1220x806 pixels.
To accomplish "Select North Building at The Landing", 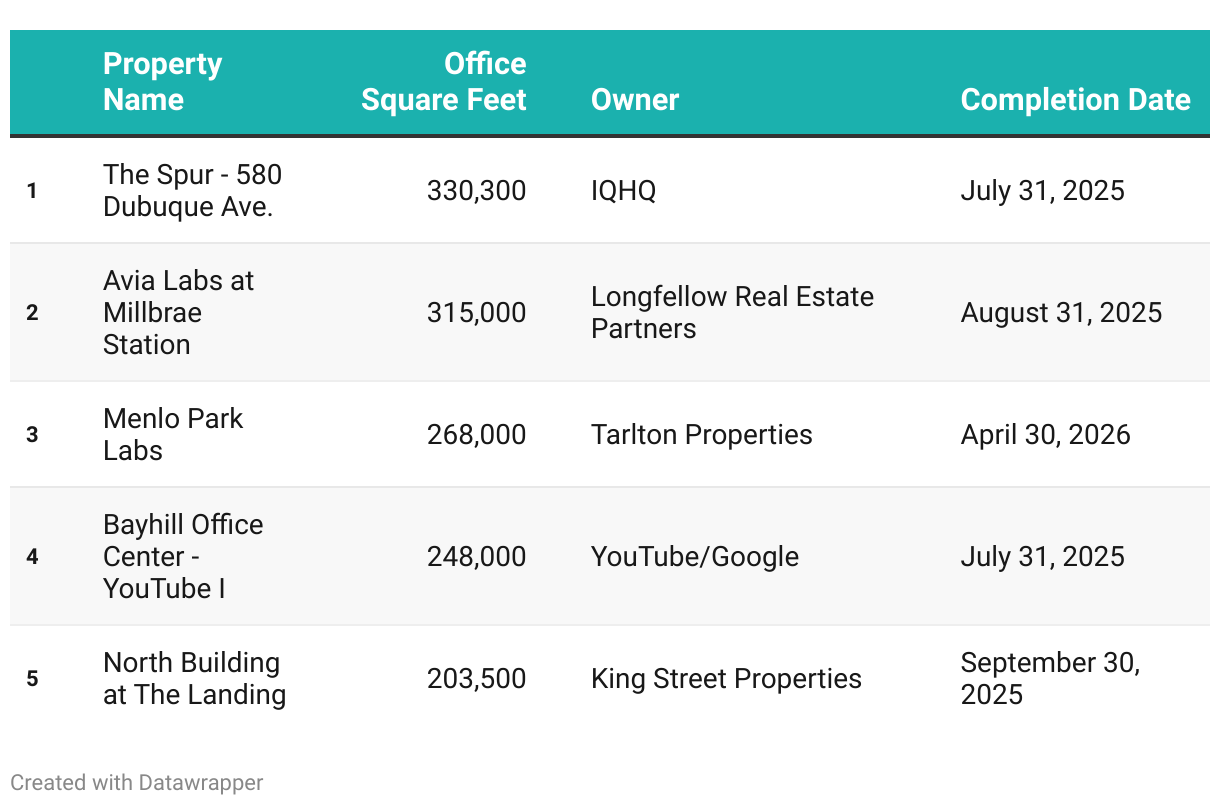I will 194,678.
